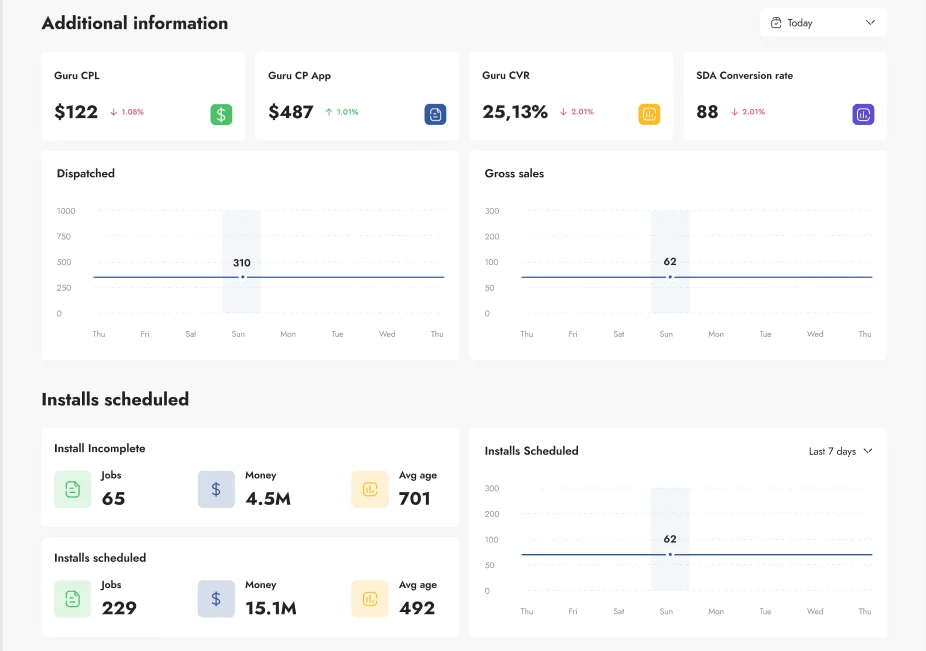This screenshot has width=926, height=651.
Task: Click the calendar icon in the Today selector
Action: (x=776, y=23)
